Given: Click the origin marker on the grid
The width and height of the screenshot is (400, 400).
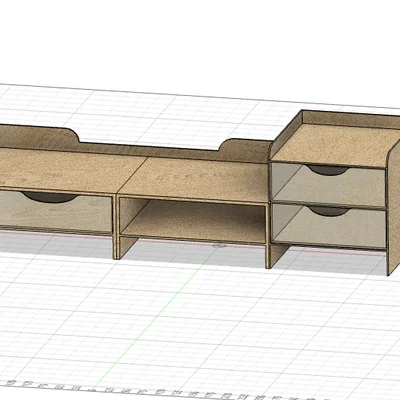Looking at the screenshot, I should tap(220, 246).
